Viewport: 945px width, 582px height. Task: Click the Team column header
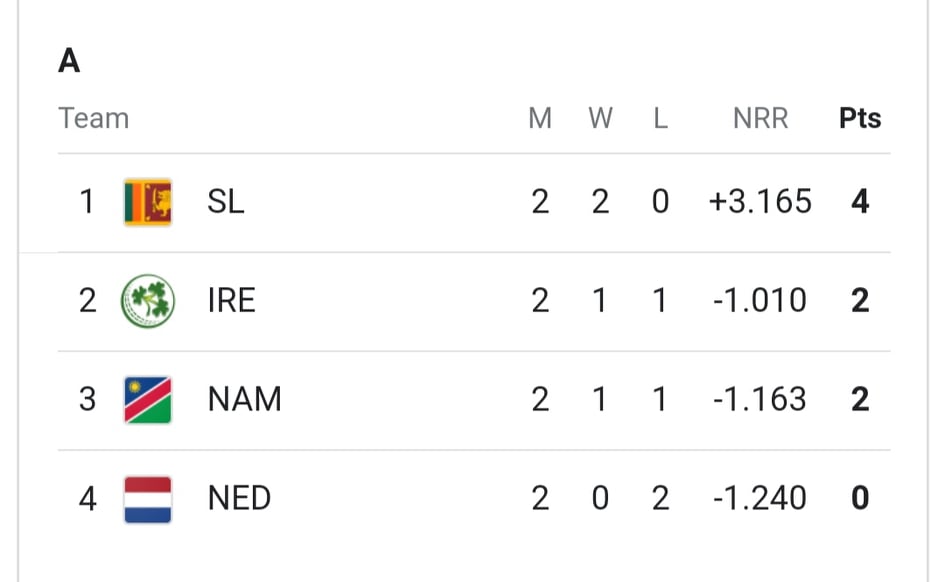point(93,118)
